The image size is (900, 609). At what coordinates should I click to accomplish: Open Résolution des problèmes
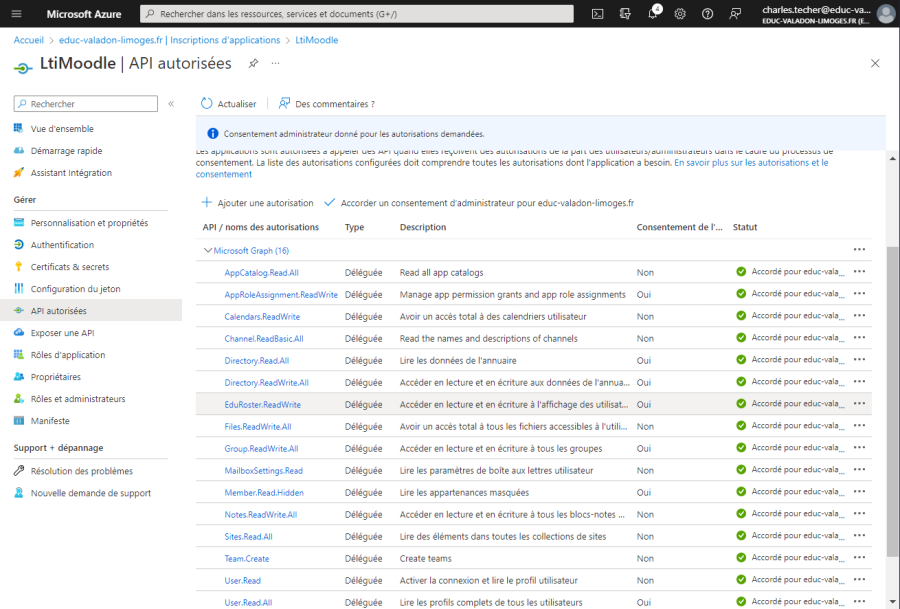click(x=82, y=471)
